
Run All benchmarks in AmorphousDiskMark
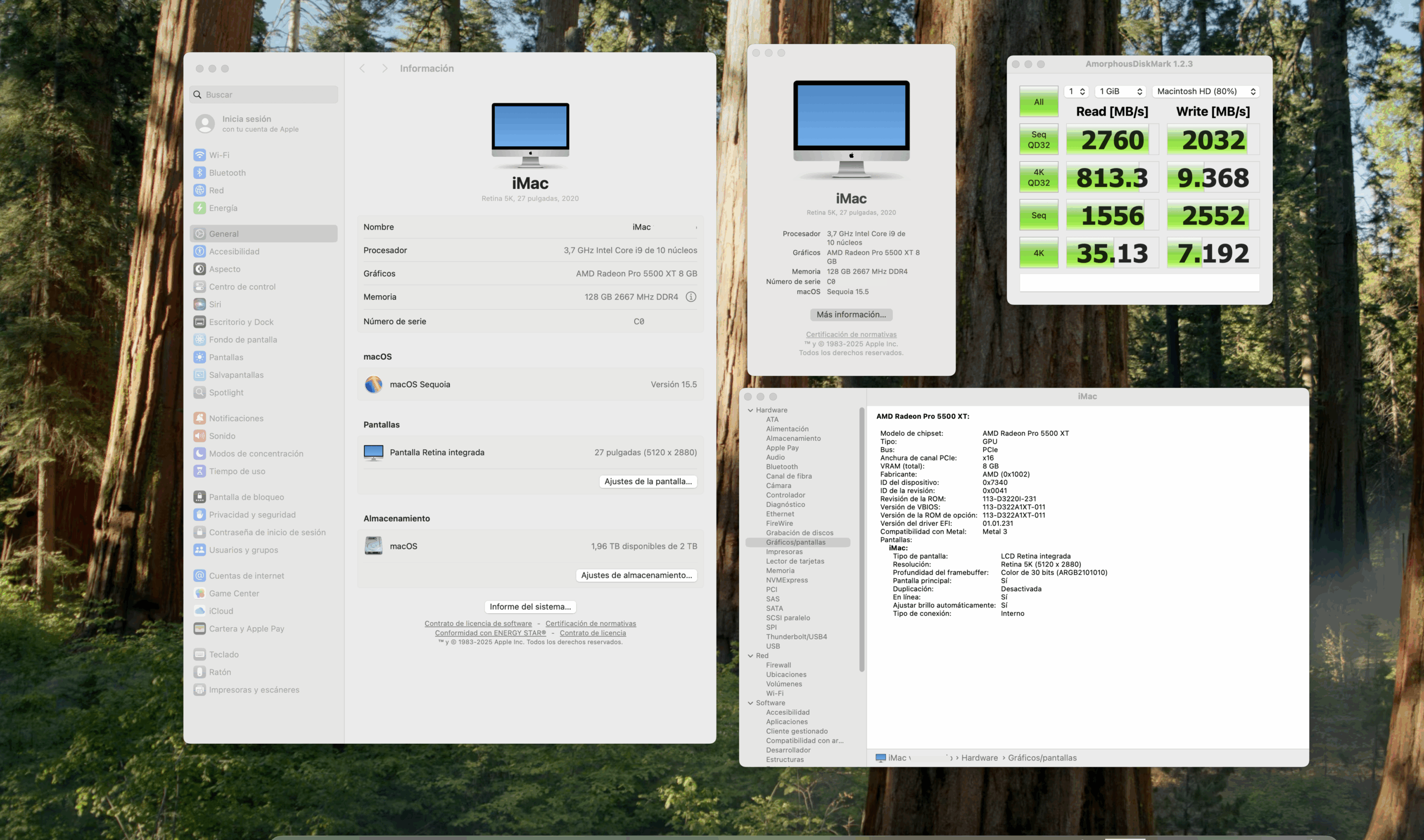(1039, 102)
